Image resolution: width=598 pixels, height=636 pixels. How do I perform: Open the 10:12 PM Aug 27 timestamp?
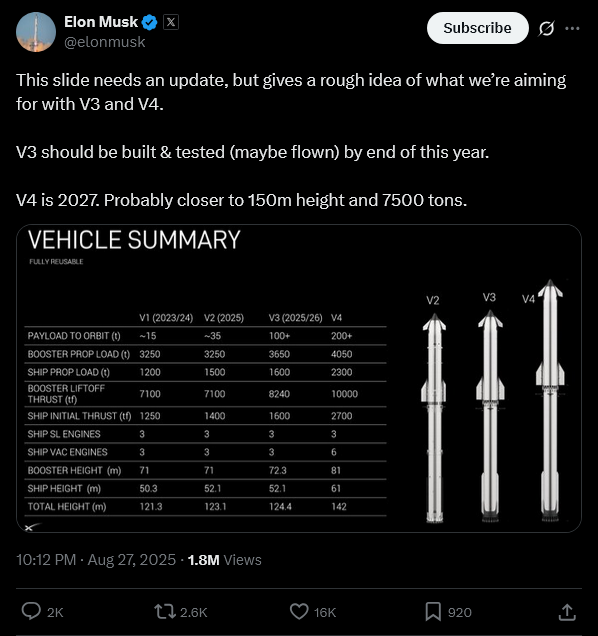[96, 560]
